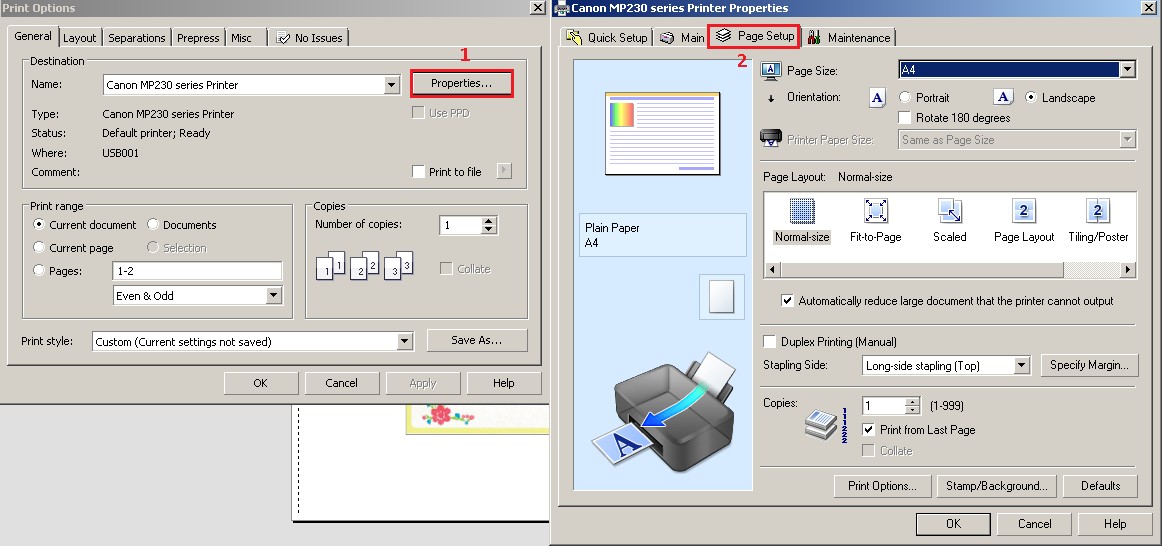Pick the Scaled layout icon
Screen dimensions: 1162x546
pos(949,211)
